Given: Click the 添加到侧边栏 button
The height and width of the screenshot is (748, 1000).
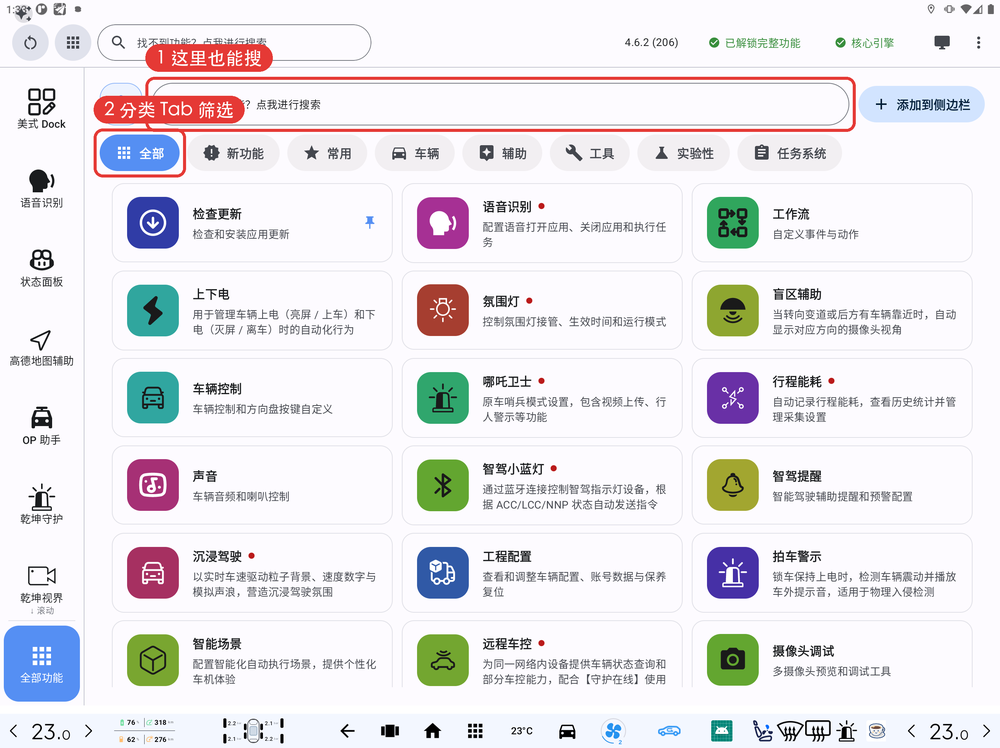Looking at the screenshot, I should (x=922, y=105).
